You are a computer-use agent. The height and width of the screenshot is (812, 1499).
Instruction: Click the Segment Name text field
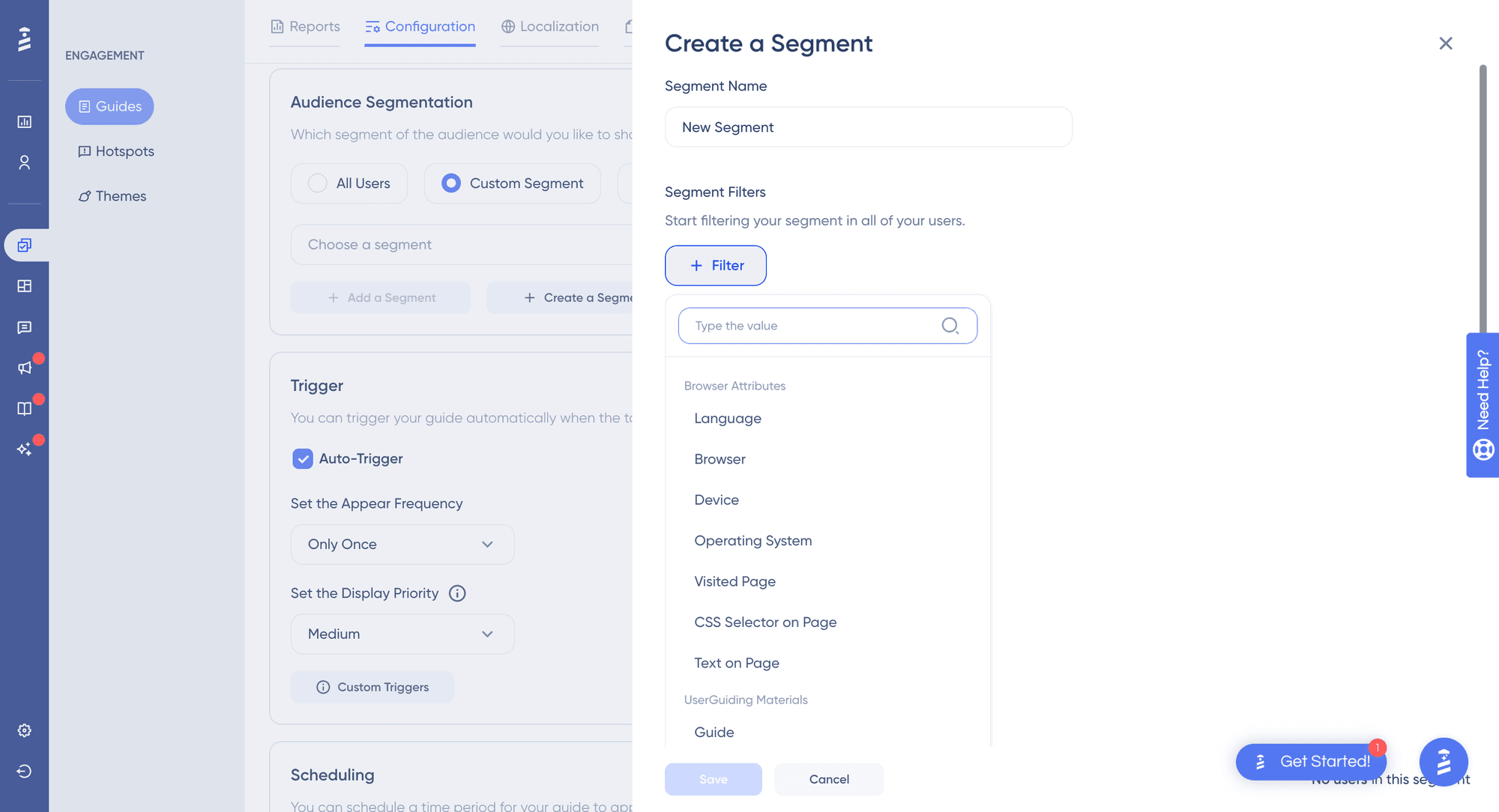point(868,127)
